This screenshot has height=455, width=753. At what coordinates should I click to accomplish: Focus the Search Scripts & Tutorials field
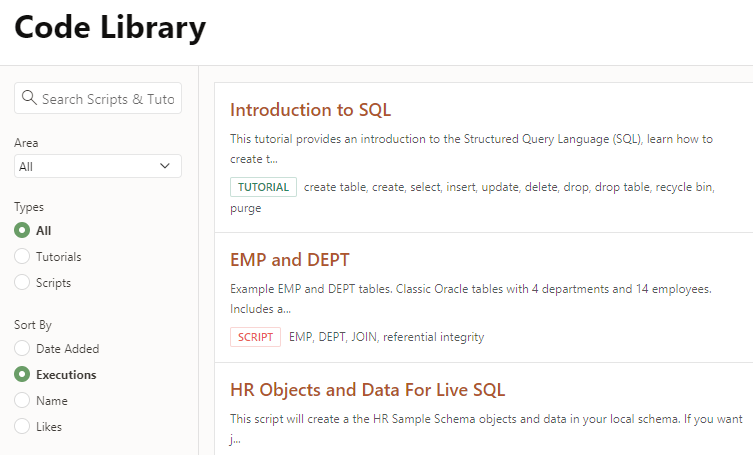98,98
